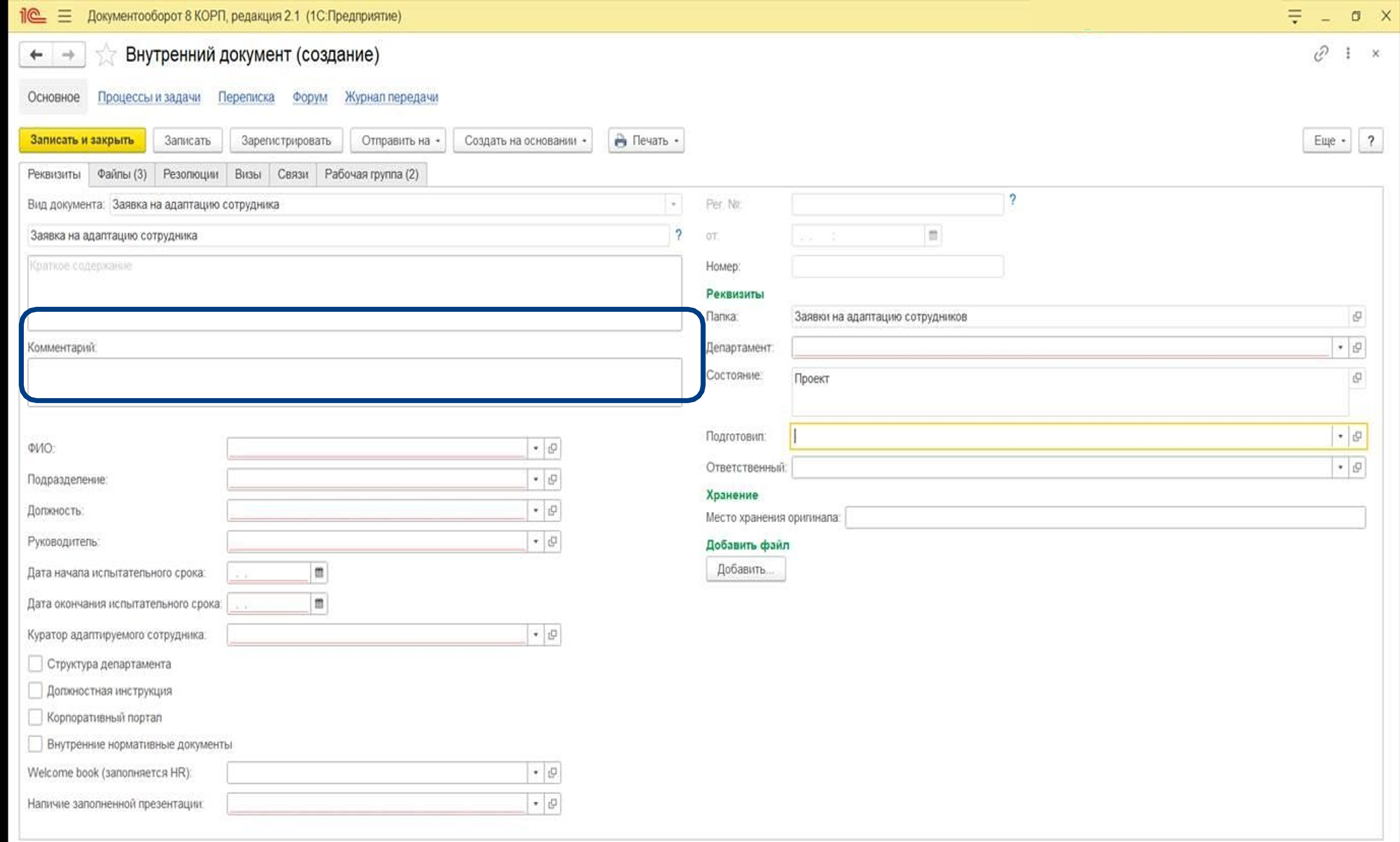Open the Отправить на menu button
The image size is (1400, 842).
click(398, 140)
